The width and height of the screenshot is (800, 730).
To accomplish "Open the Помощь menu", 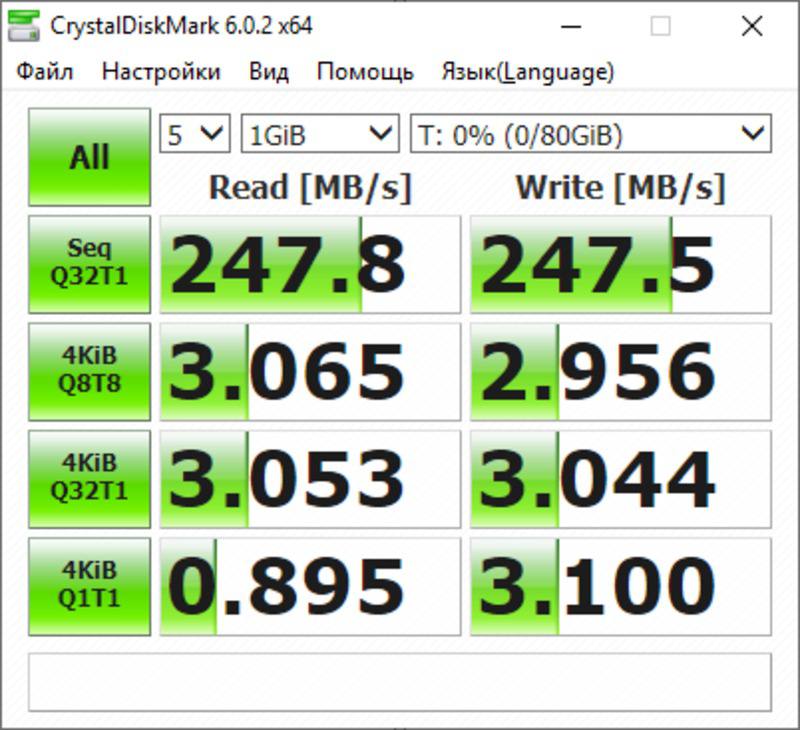I will 365,71.
